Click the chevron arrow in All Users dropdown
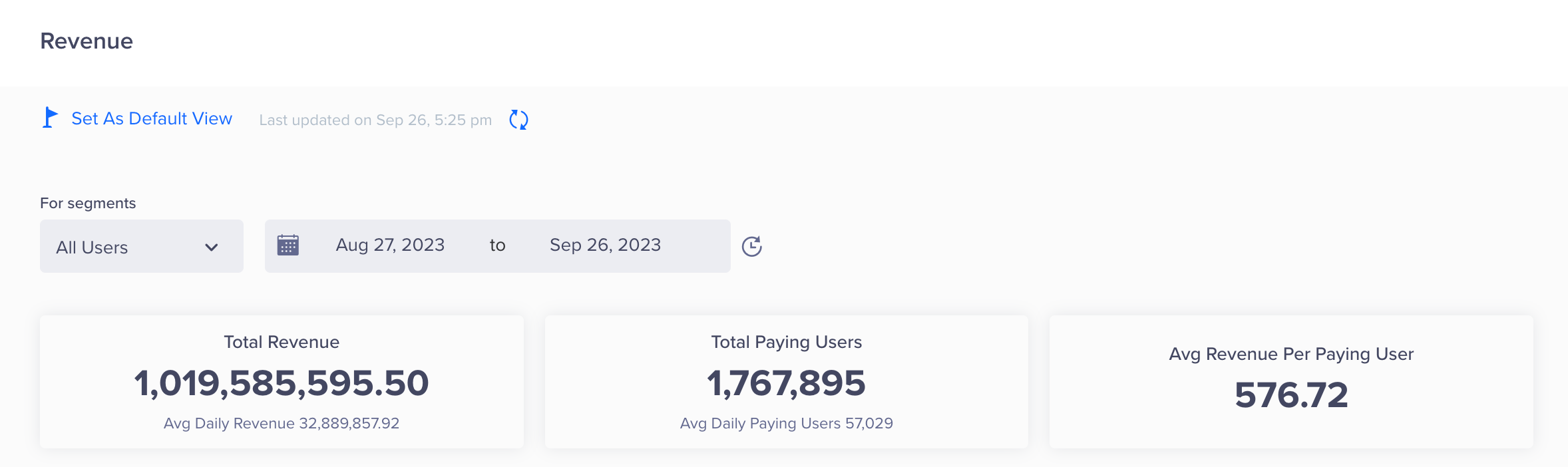 pos(212,247)
